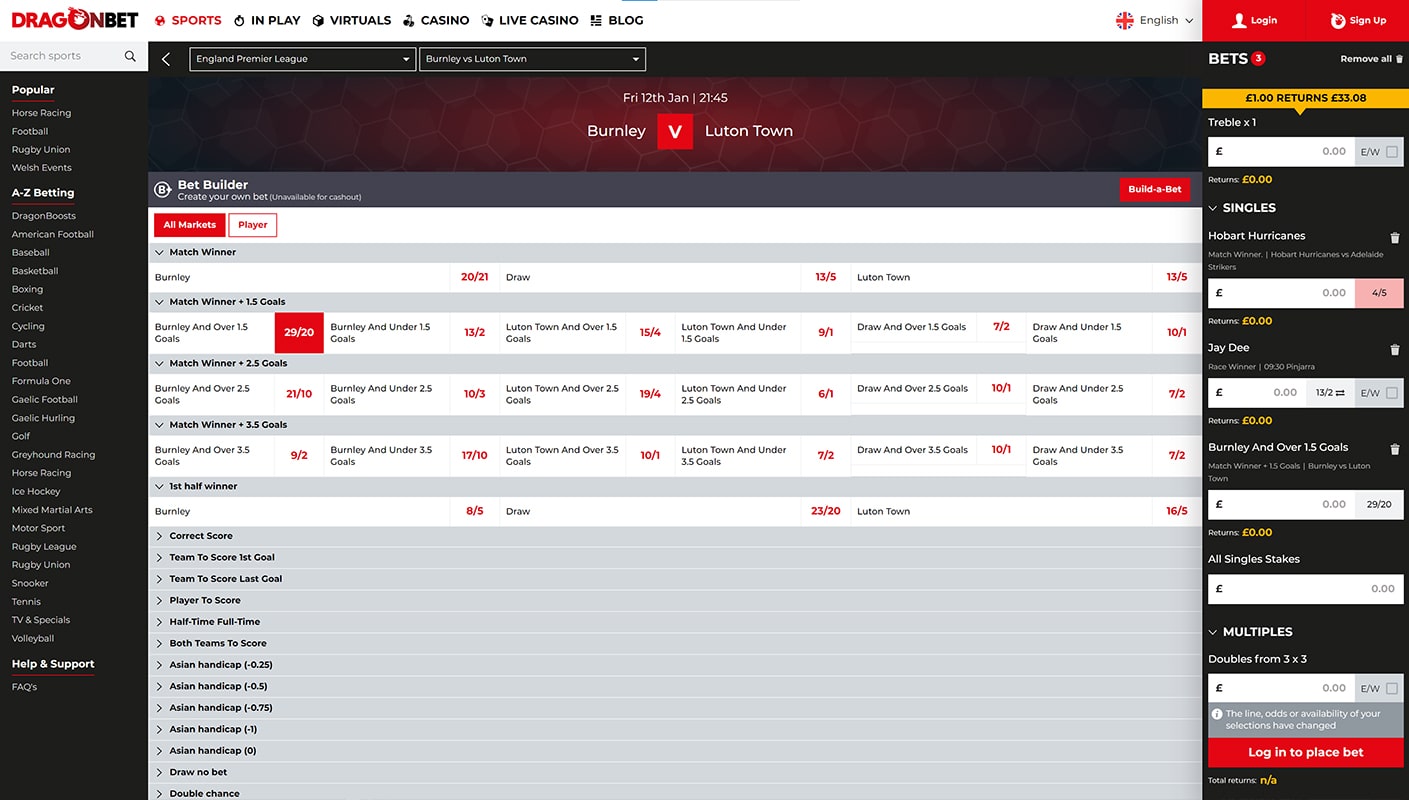Image resolution: width=1409 pixels, height=800 pixels.
Task: Open the BLOG tab
Action: tap(617, 20)
